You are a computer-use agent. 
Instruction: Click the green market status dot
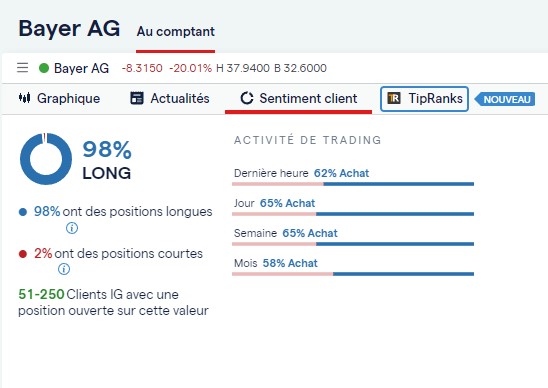click(x=44, y=68)
